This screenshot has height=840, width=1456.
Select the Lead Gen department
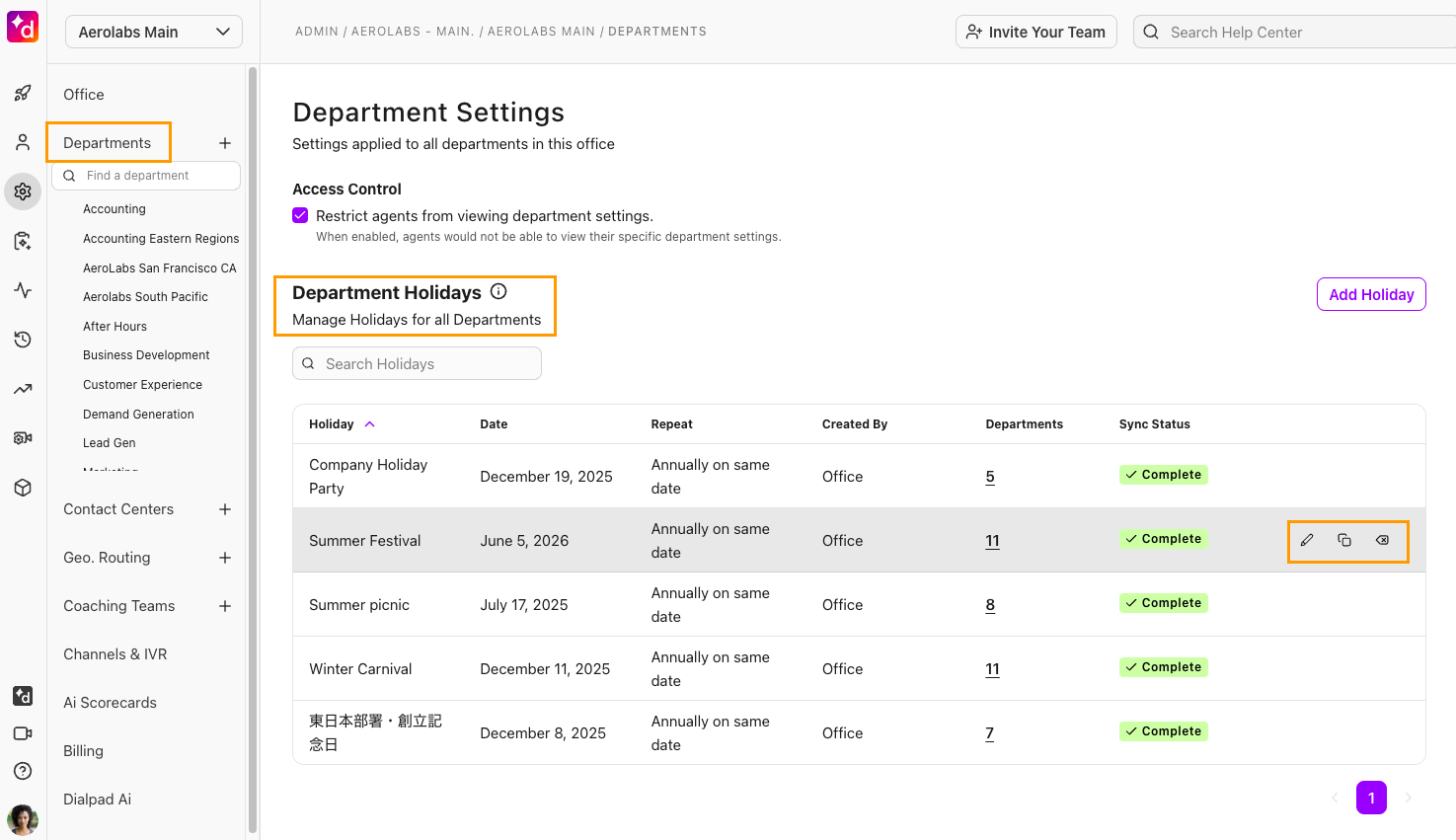110,443
